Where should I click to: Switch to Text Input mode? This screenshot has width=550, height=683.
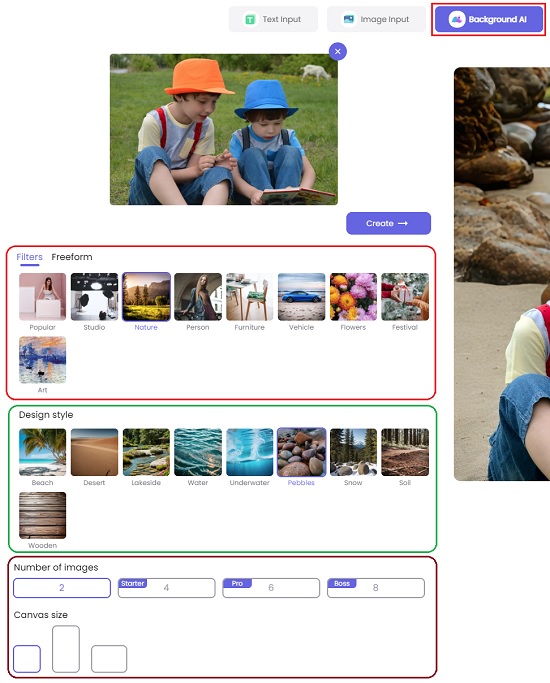point(273,19)
